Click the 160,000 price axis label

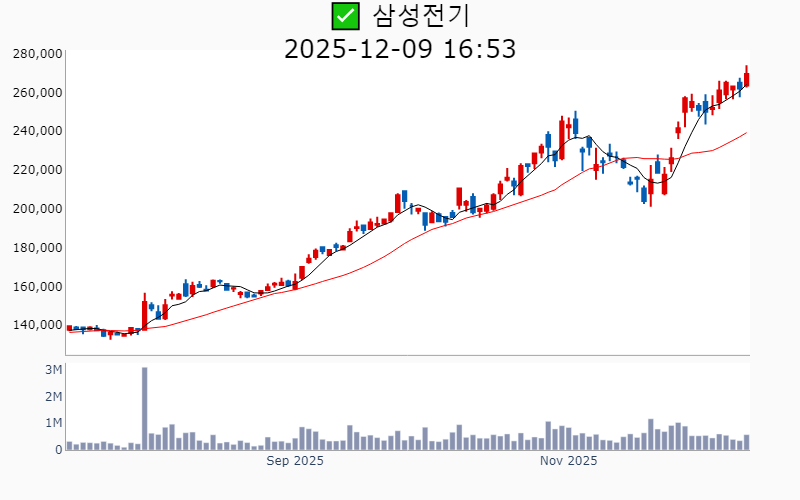point(37,287)
